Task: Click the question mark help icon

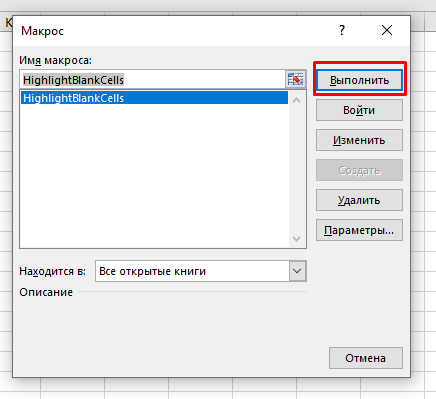Action: tap(342, 30)
